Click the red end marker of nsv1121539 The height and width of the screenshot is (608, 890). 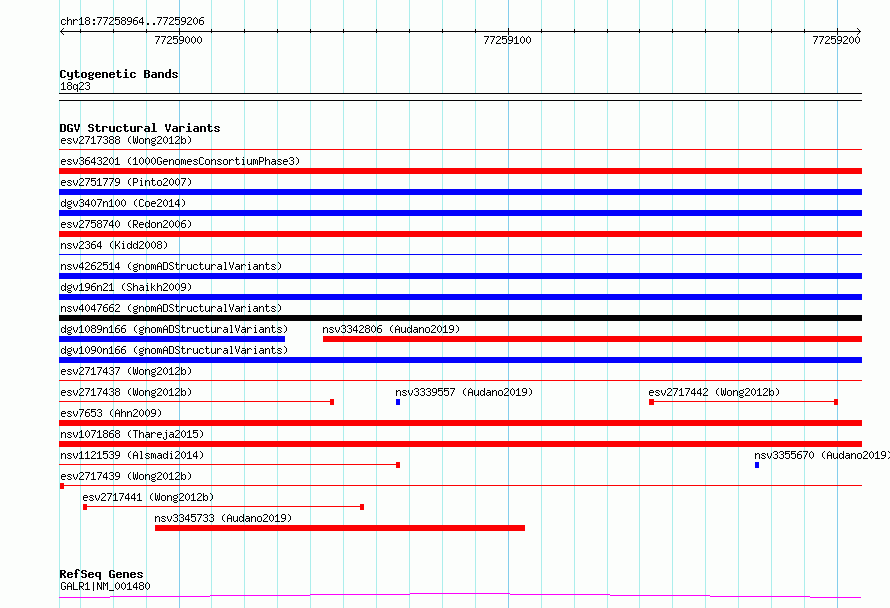click(398, 465)
